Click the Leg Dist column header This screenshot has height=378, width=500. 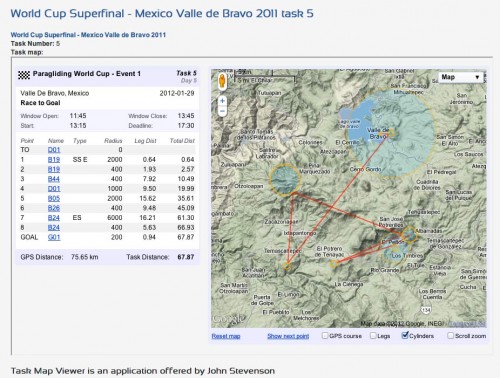click(145, 141)
